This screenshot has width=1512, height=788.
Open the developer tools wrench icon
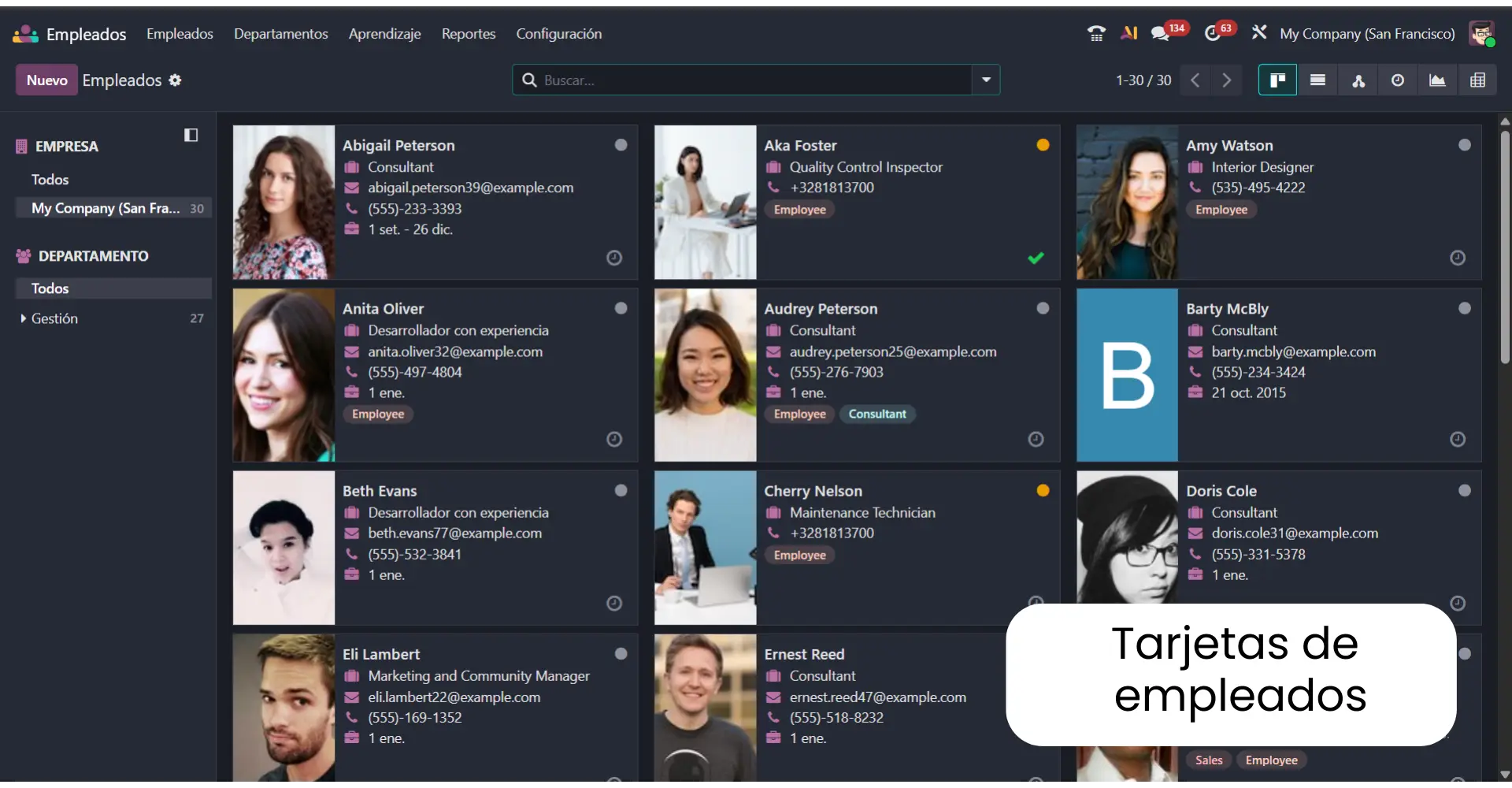coord(1258,32)
